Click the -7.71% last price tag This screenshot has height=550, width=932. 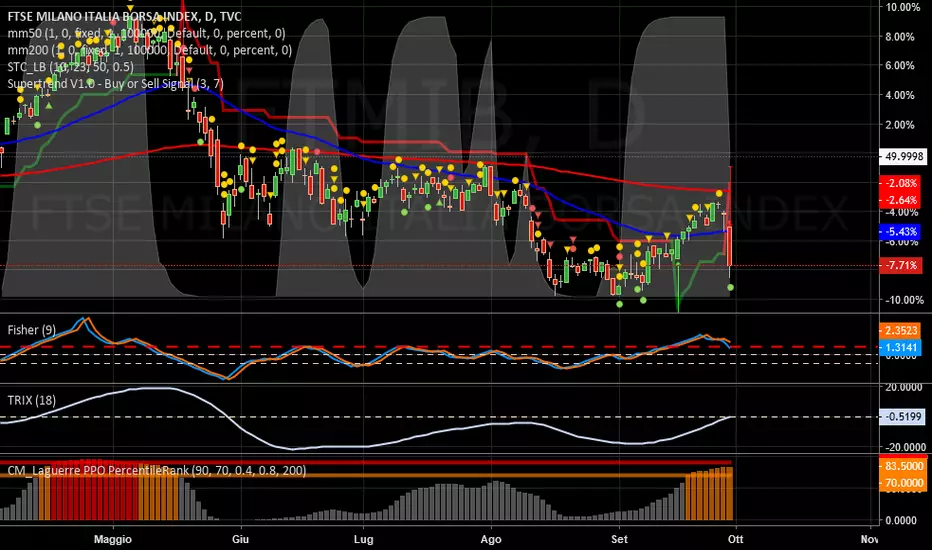[902, 265]
